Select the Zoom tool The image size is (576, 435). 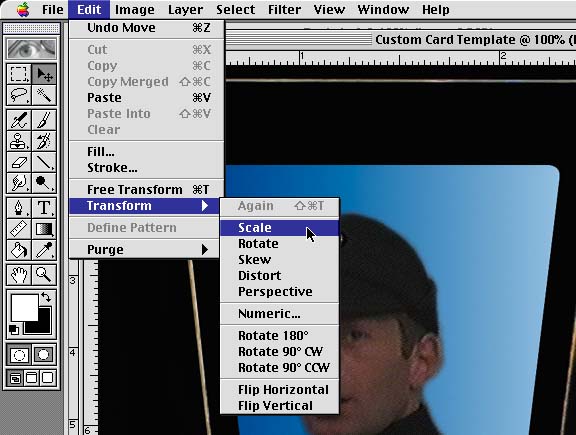(x=44, y=275)
